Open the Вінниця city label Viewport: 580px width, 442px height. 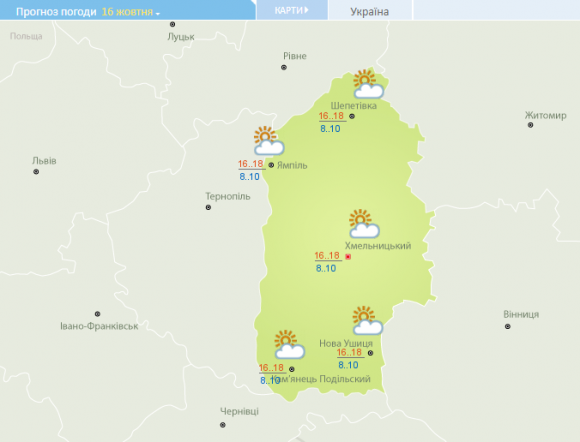click(x=521, y=314)
